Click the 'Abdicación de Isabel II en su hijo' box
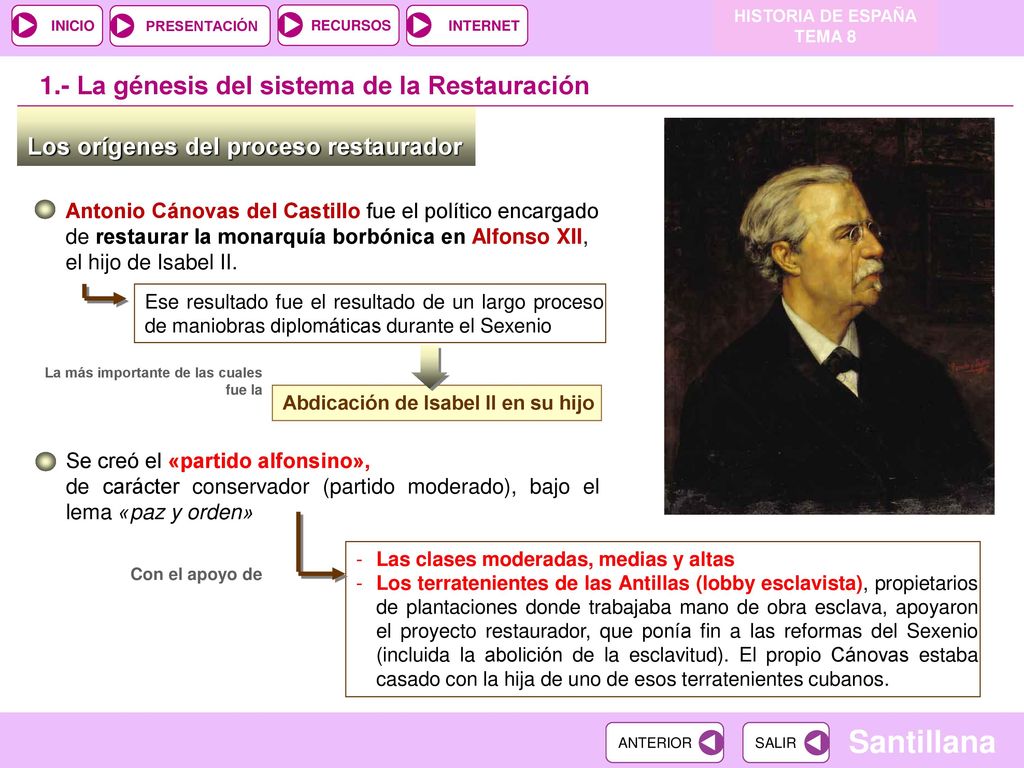 point(437,403)
